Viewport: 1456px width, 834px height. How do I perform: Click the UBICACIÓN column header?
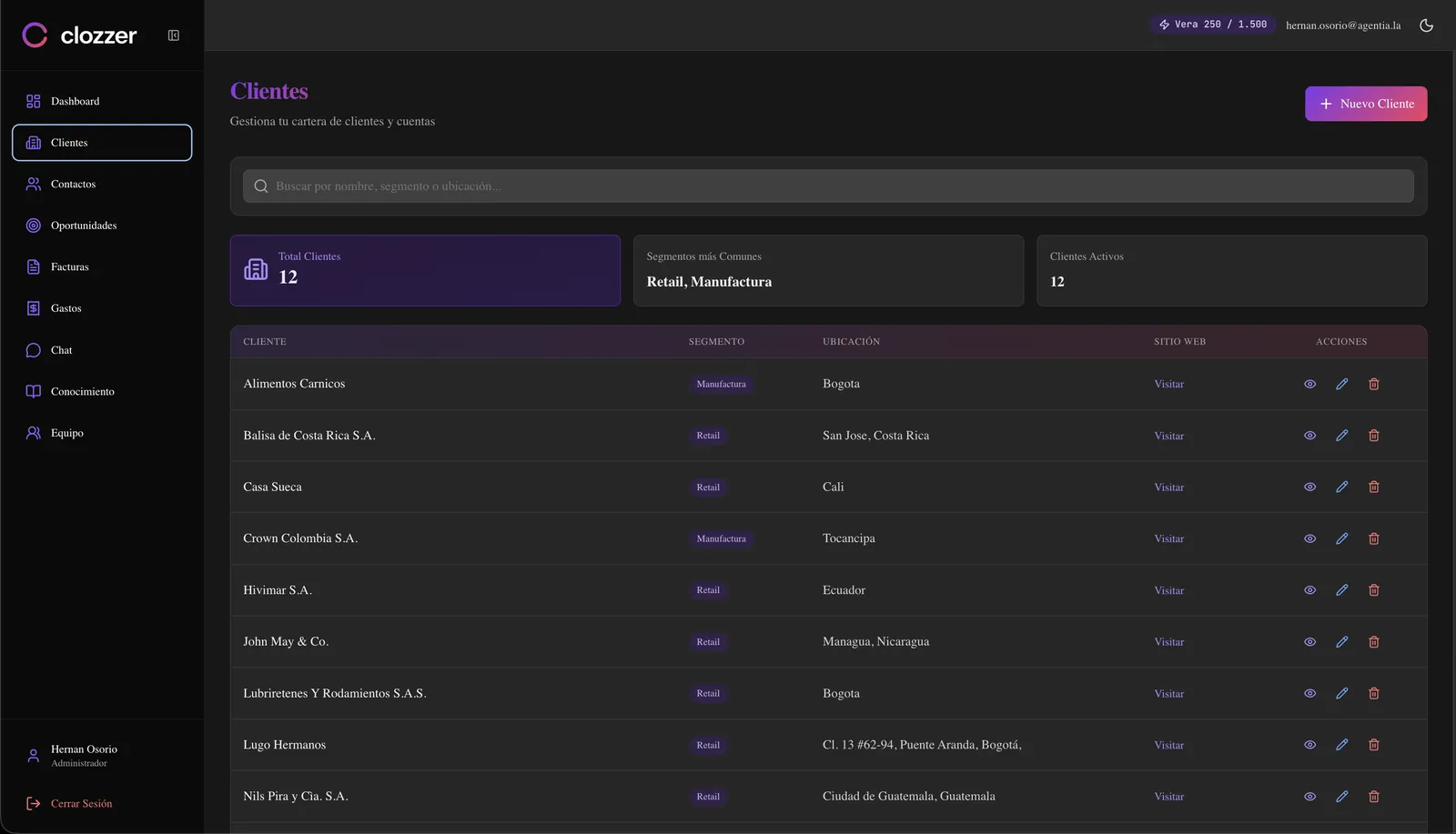[x=851, y=342]
